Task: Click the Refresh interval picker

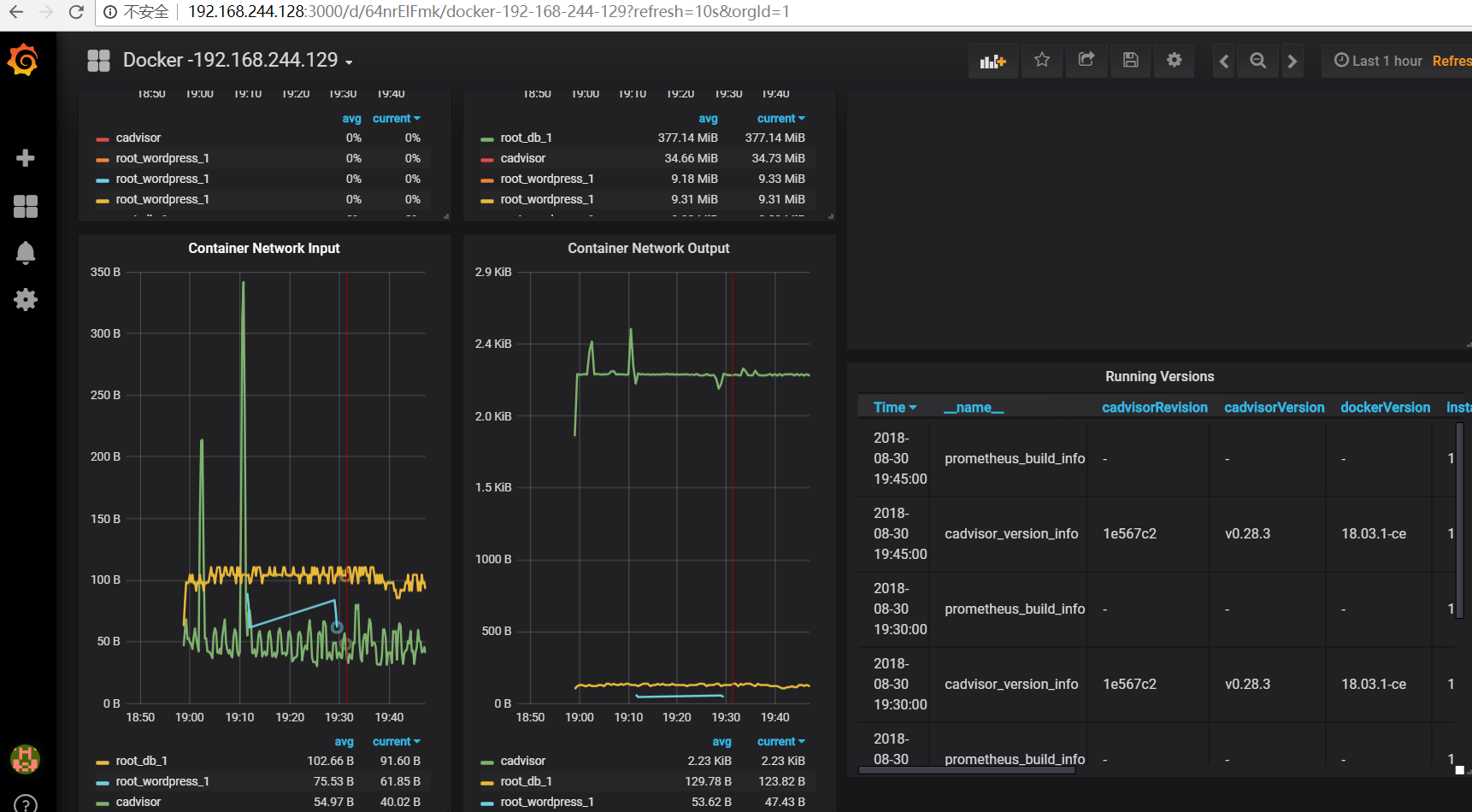Action: 1451,61
